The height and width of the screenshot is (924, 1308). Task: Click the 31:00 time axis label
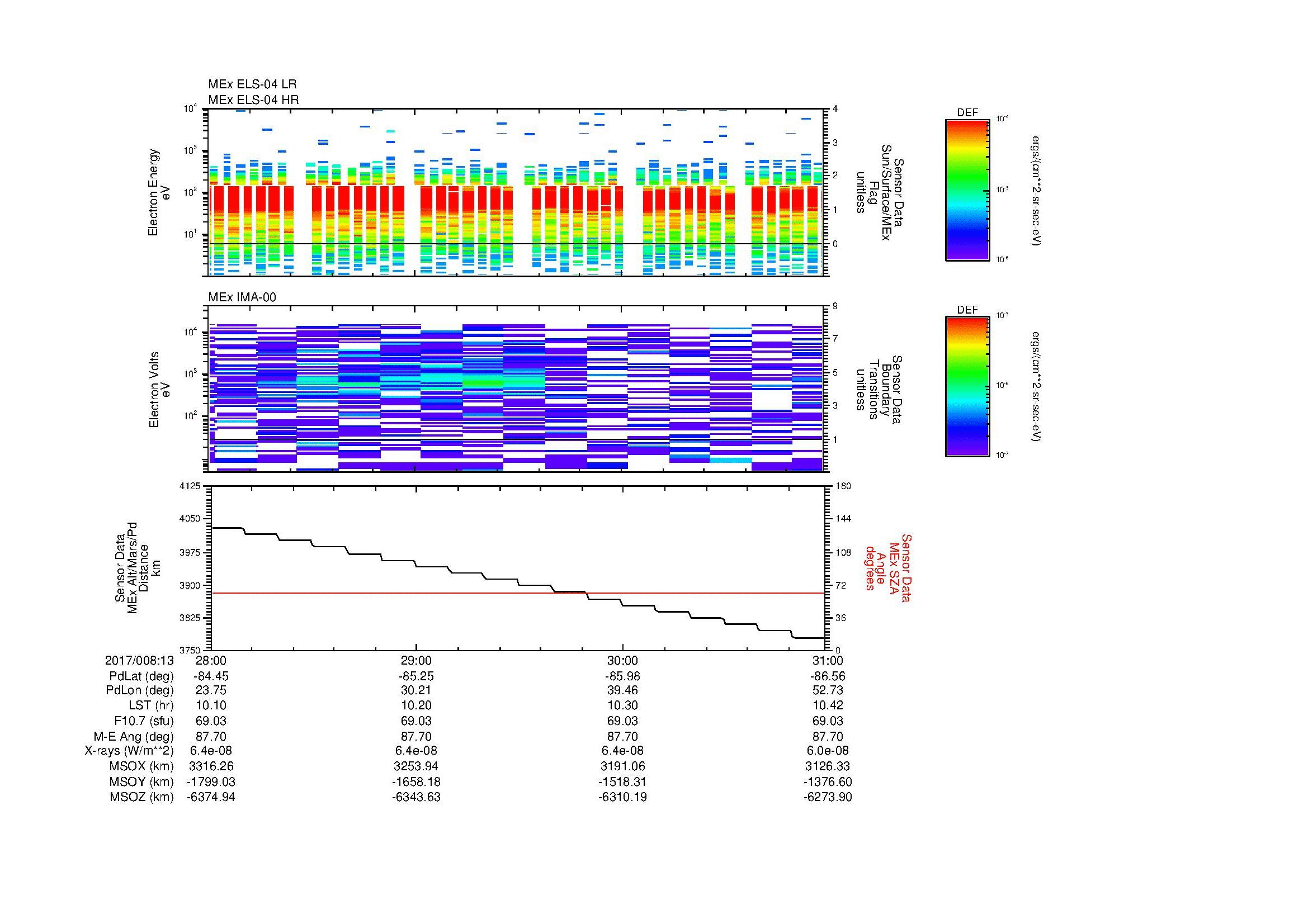[827, 660]
